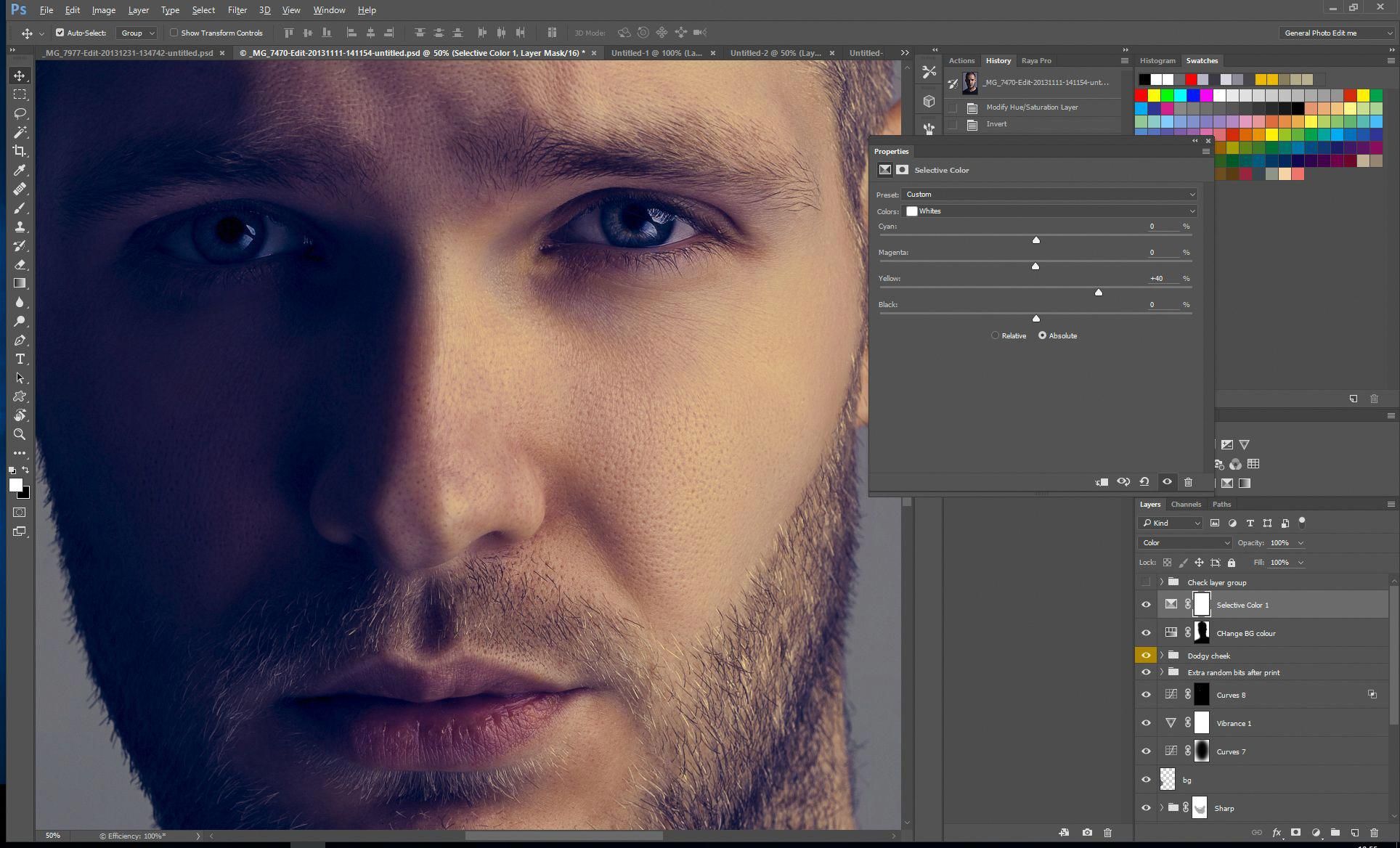Expand the Dodgy cheek layer group
Screen dimensions: 1400x848
point(1162,656)
